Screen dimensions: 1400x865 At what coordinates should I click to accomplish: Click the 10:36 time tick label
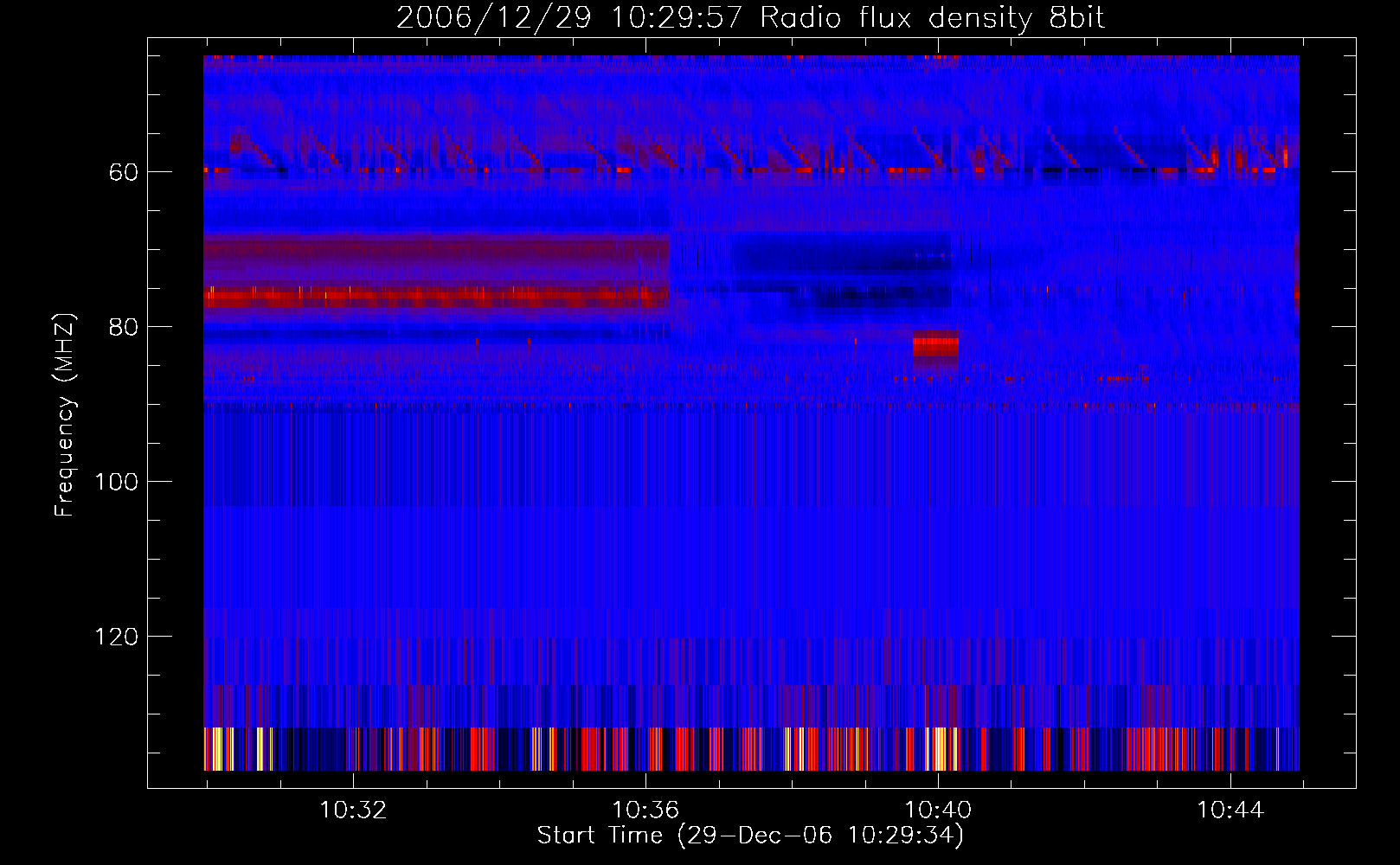645,811
